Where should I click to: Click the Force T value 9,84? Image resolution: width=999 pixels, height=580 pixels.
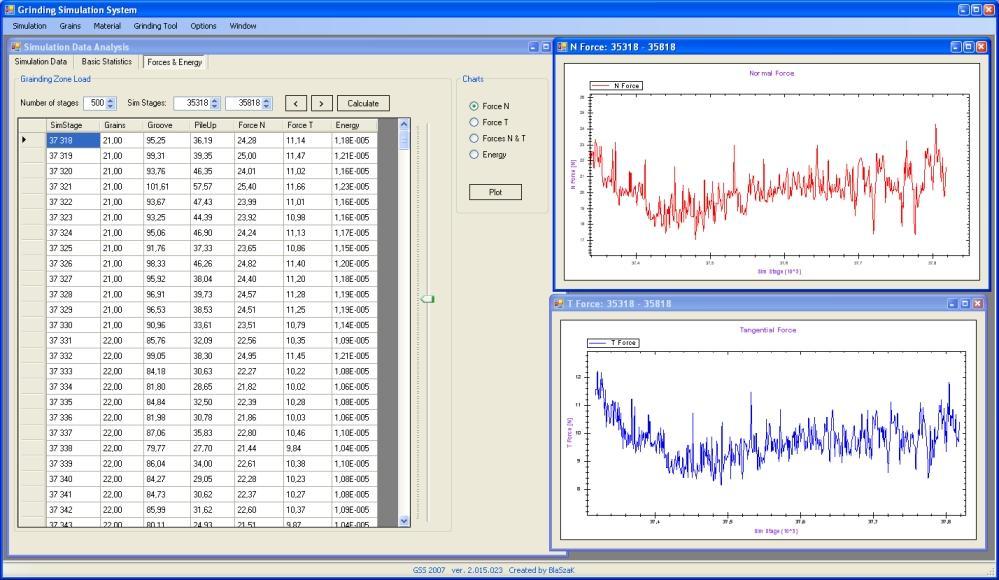point(308,448)
